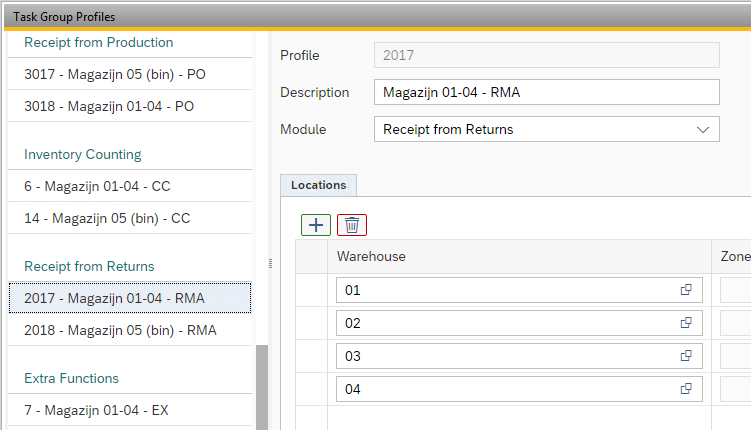Image resolution: width=751 pixels, height=430 pixels.
Task: Switch to the Locations tab
Action: pos(318,185)
